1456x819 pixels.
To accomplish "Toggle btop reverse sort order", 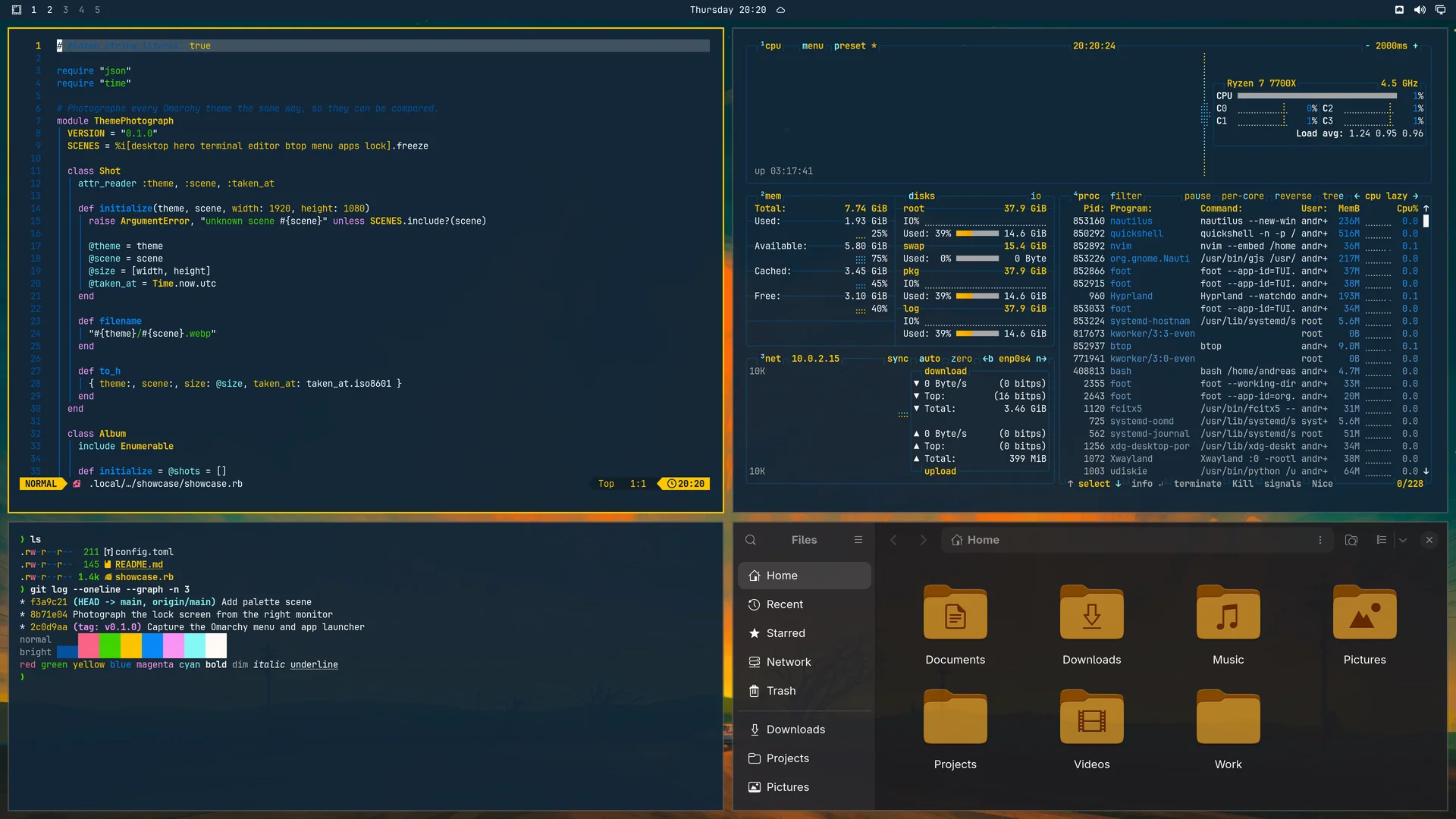I will pos(1293,196).
